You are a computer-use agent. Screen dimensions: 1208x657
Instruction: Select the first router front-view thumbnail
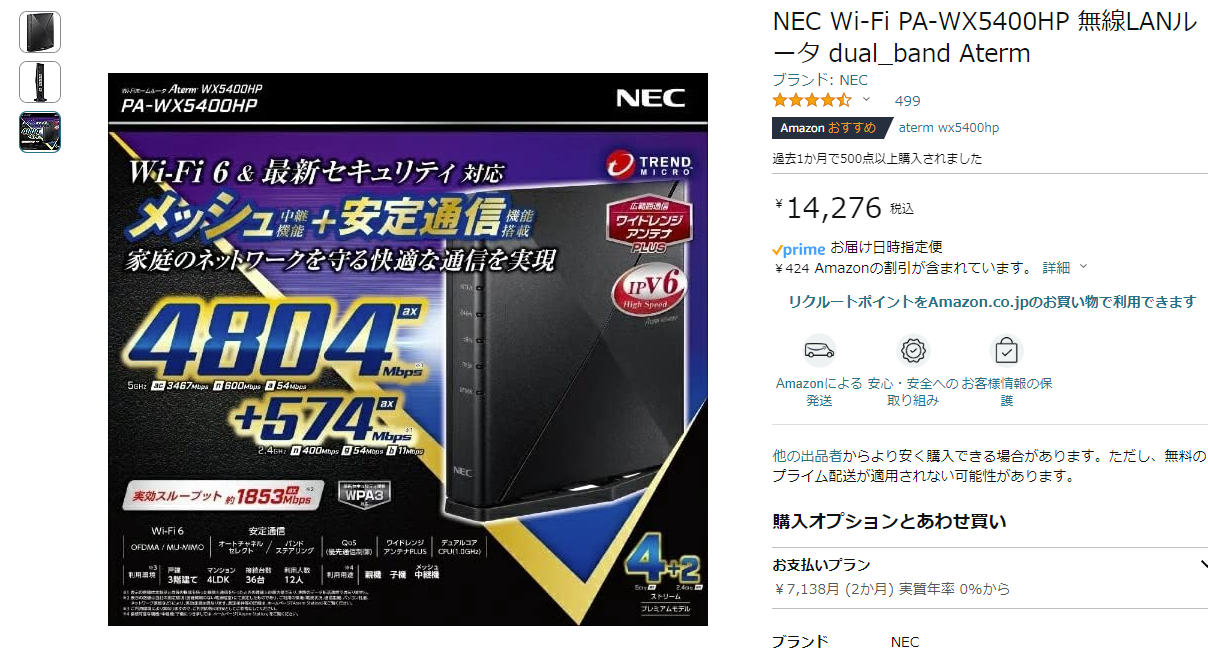pos(40,32)
